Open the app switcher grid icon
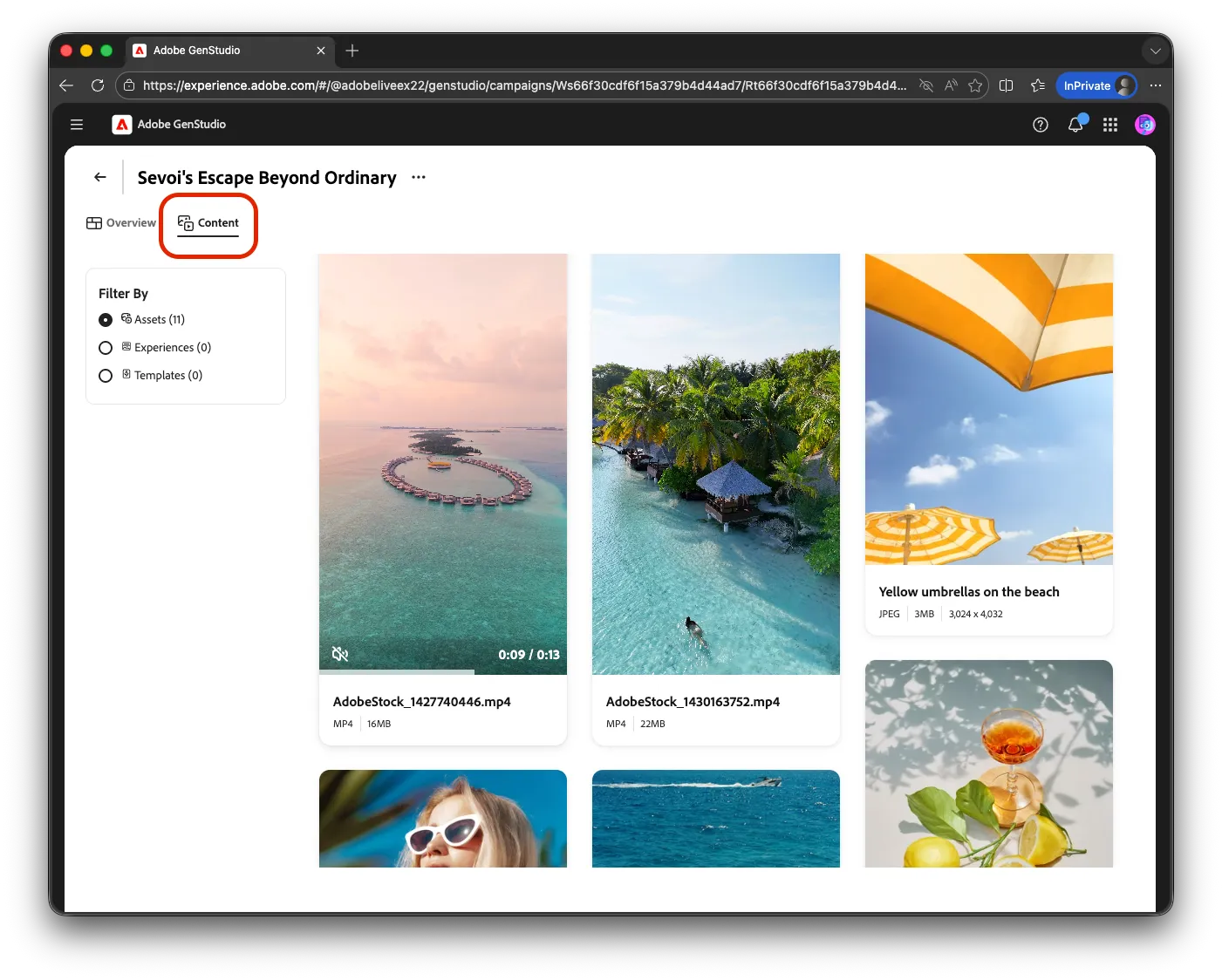 tap(1110, 125)
